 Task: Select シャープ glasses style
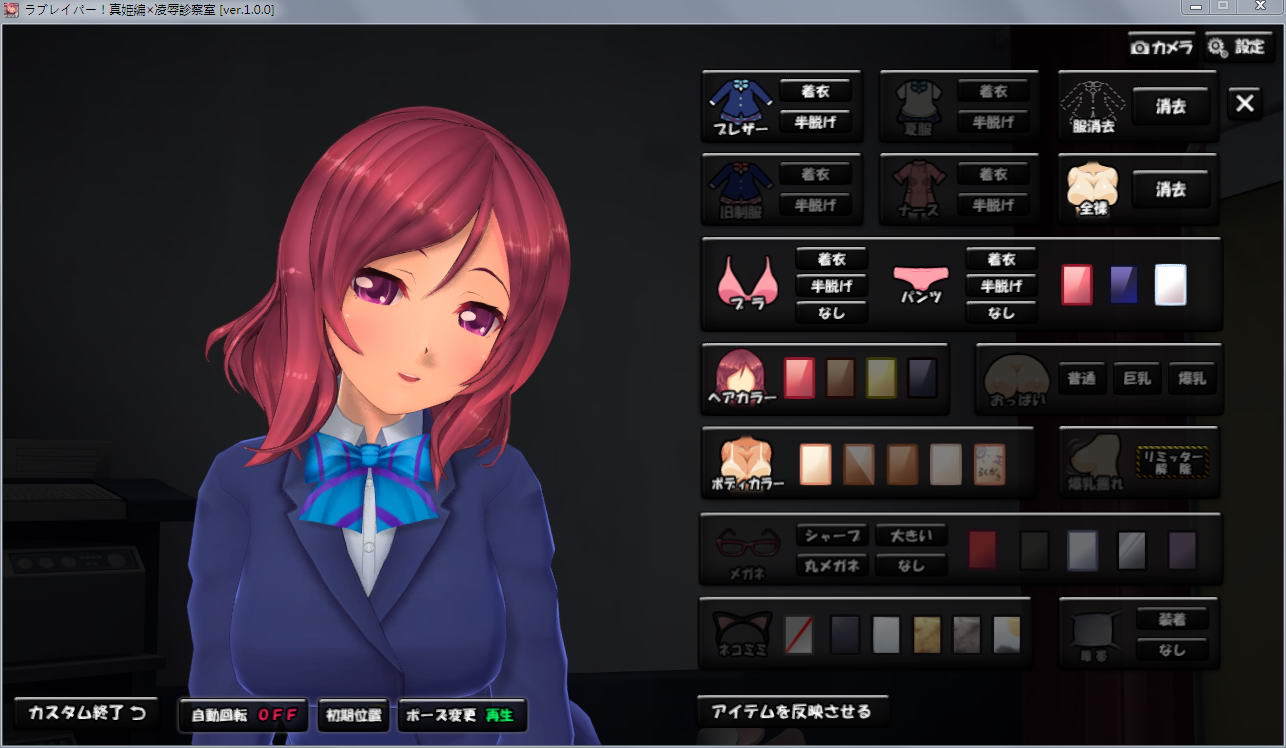coord(833,535)
